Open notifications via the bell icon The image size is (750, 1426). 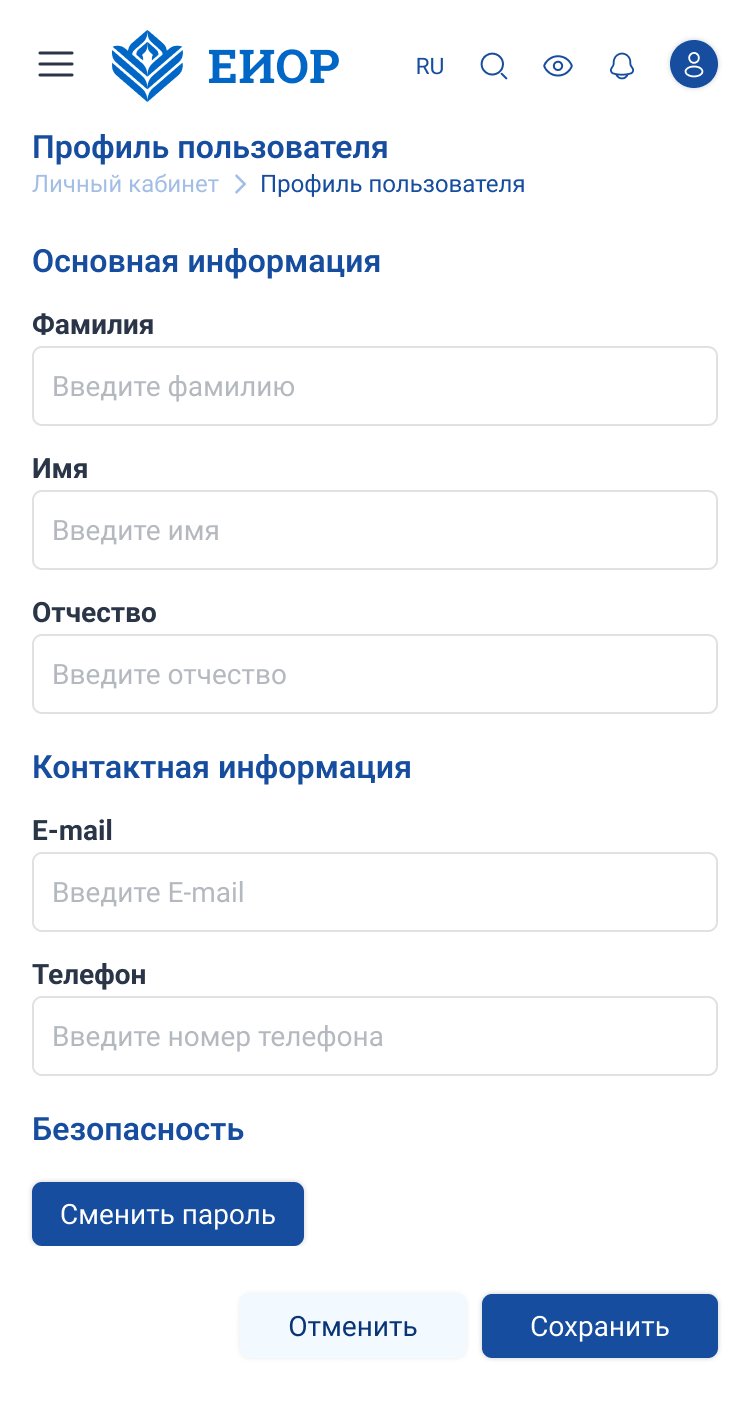coord(622,67)
